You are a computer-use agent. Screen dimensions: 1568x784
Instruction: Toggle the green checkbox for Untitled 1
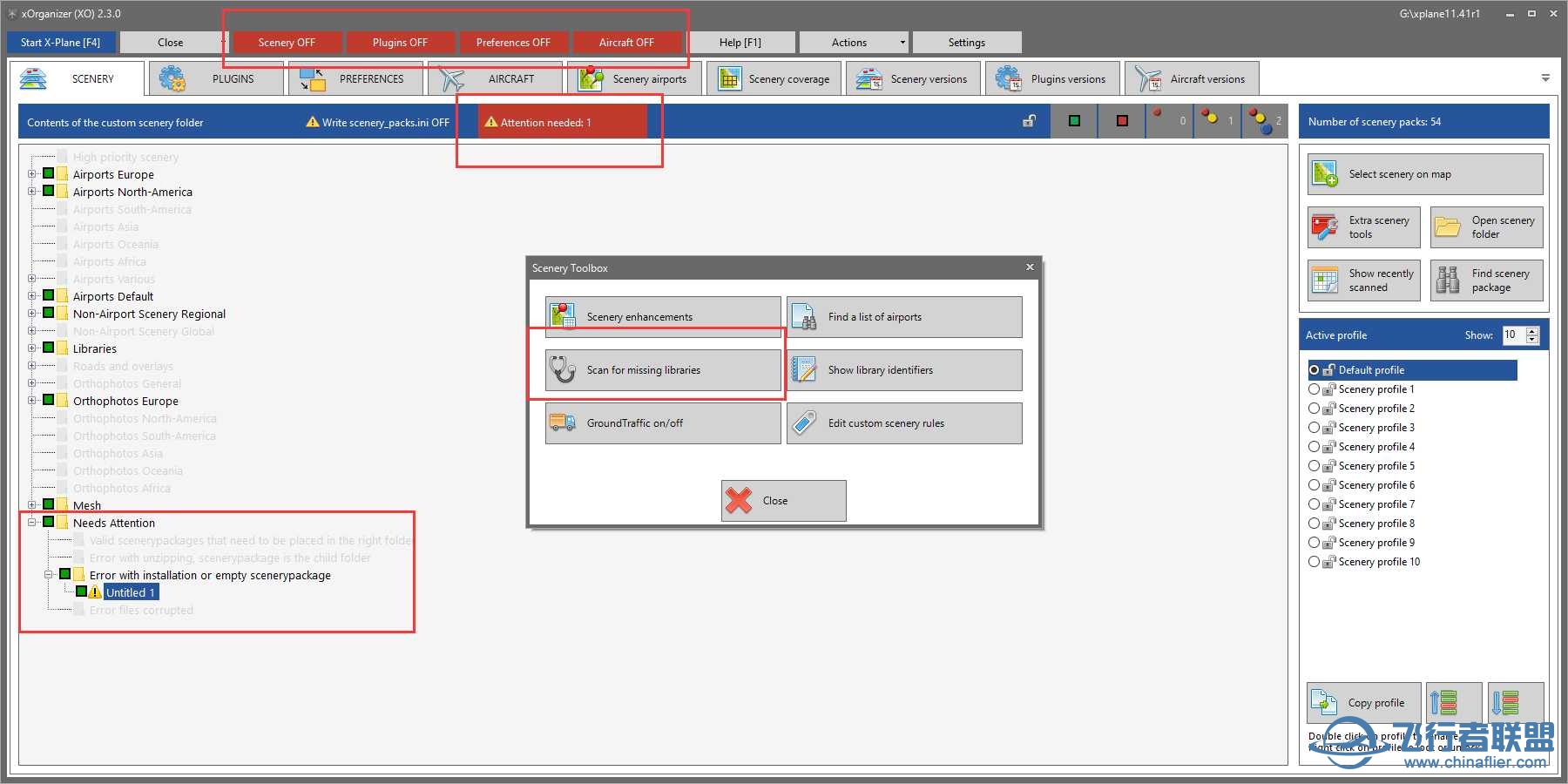(82, 591)
